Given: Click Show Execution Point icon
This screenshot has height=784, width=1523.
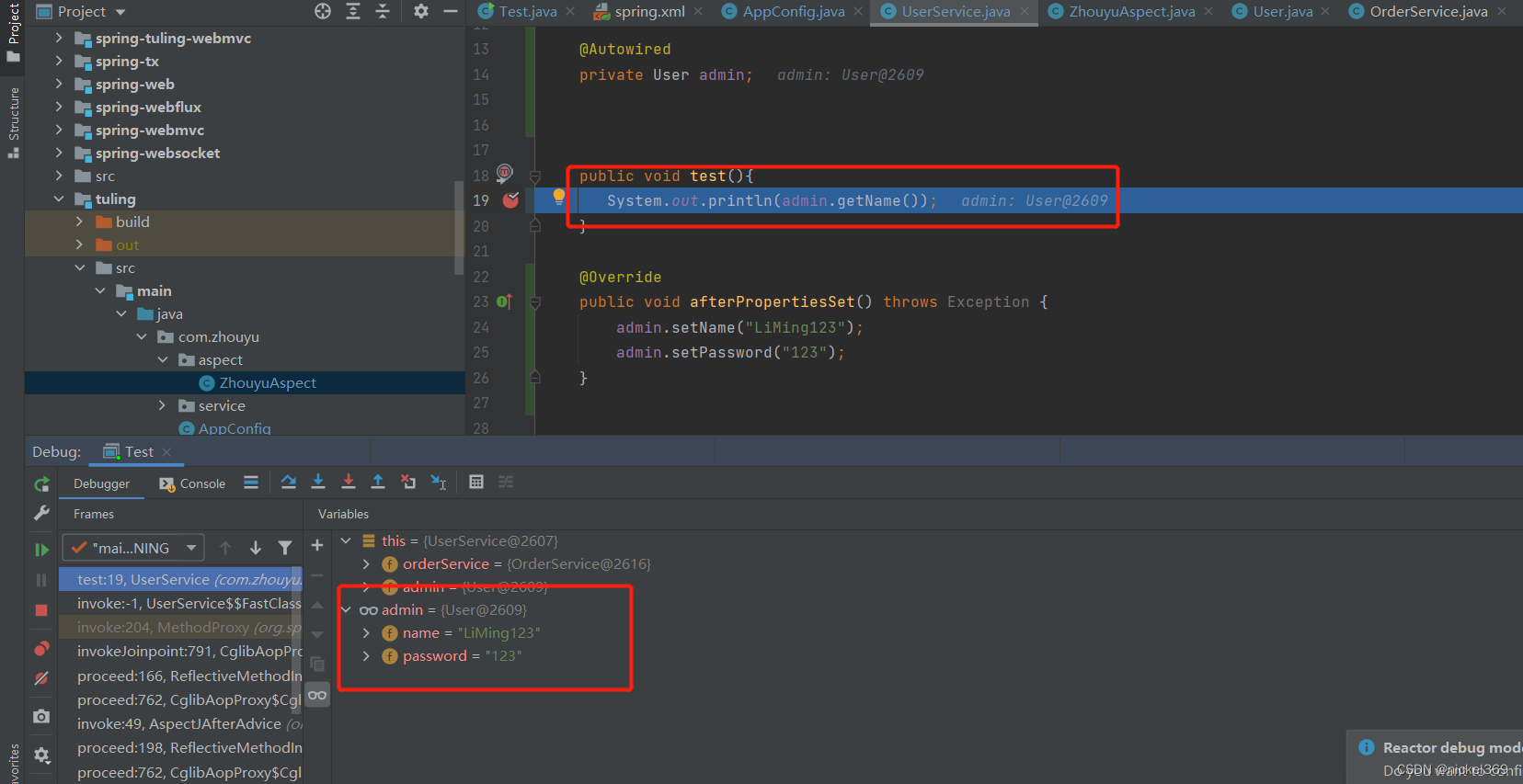Looking at the screenshot, I should pos(251,483).
